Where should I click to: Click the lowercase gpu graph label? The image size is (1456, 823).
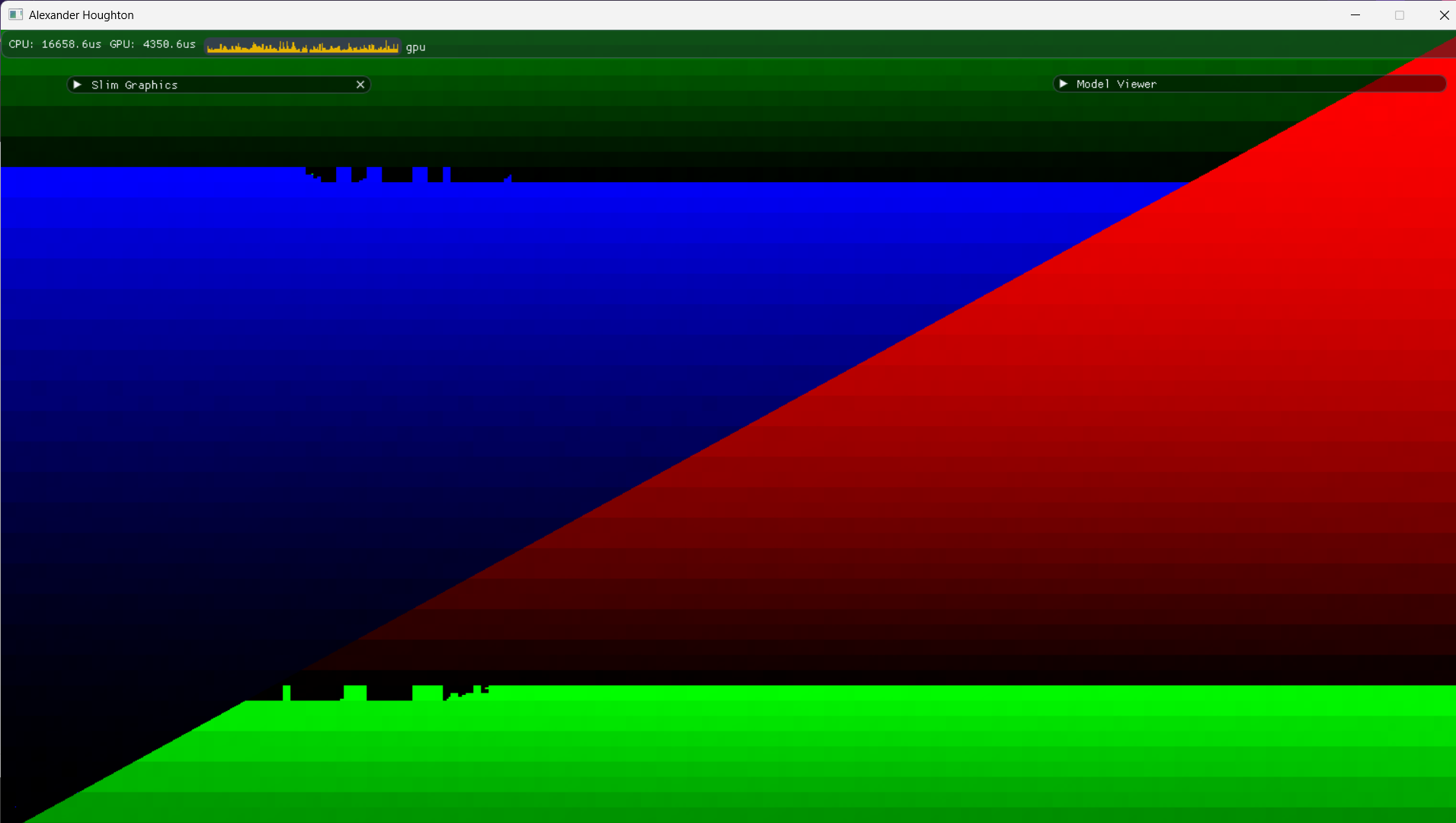click(x=415, y=47)
